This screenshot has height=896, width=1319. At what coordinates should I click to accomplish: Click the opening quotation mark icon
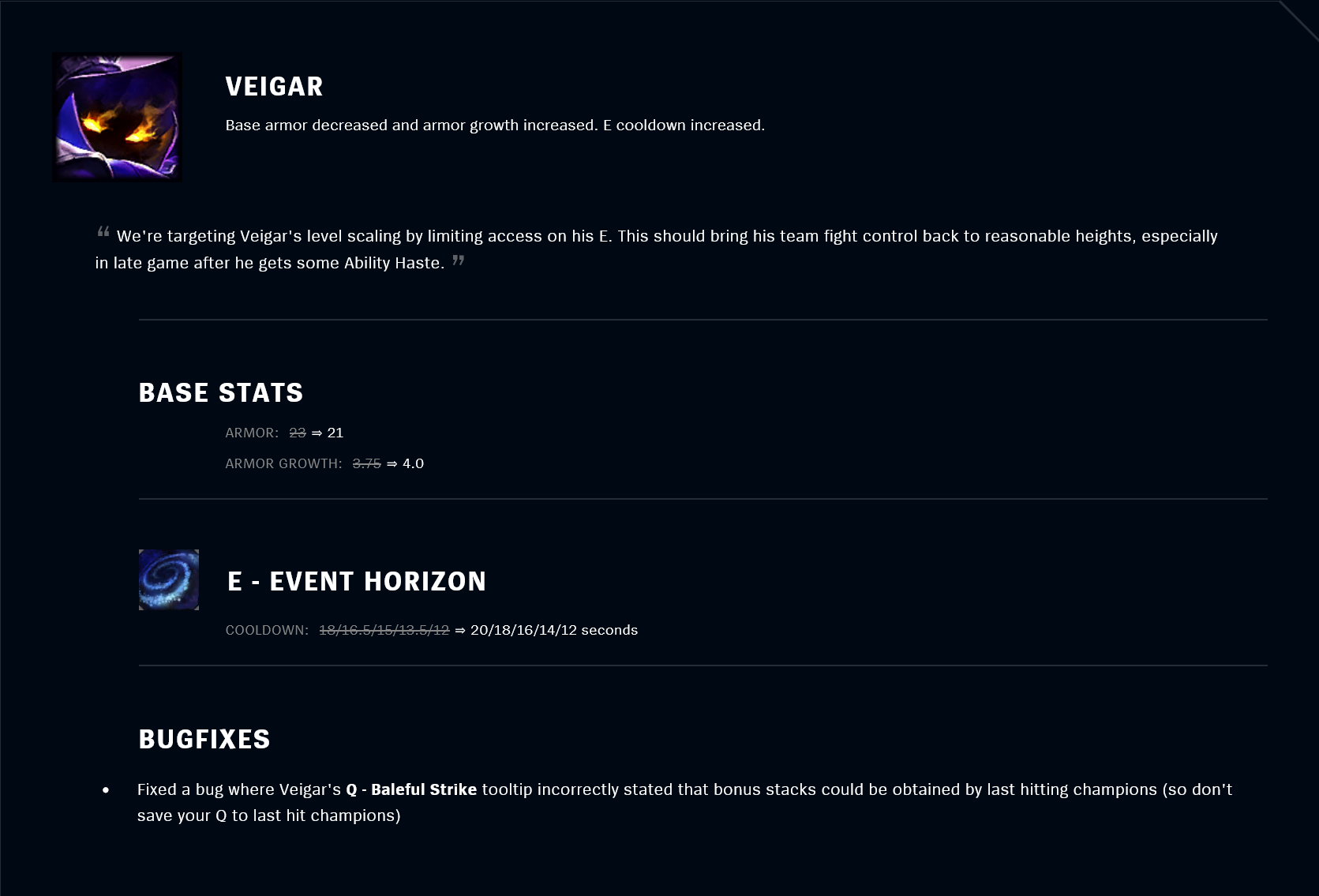coord(103,232)
